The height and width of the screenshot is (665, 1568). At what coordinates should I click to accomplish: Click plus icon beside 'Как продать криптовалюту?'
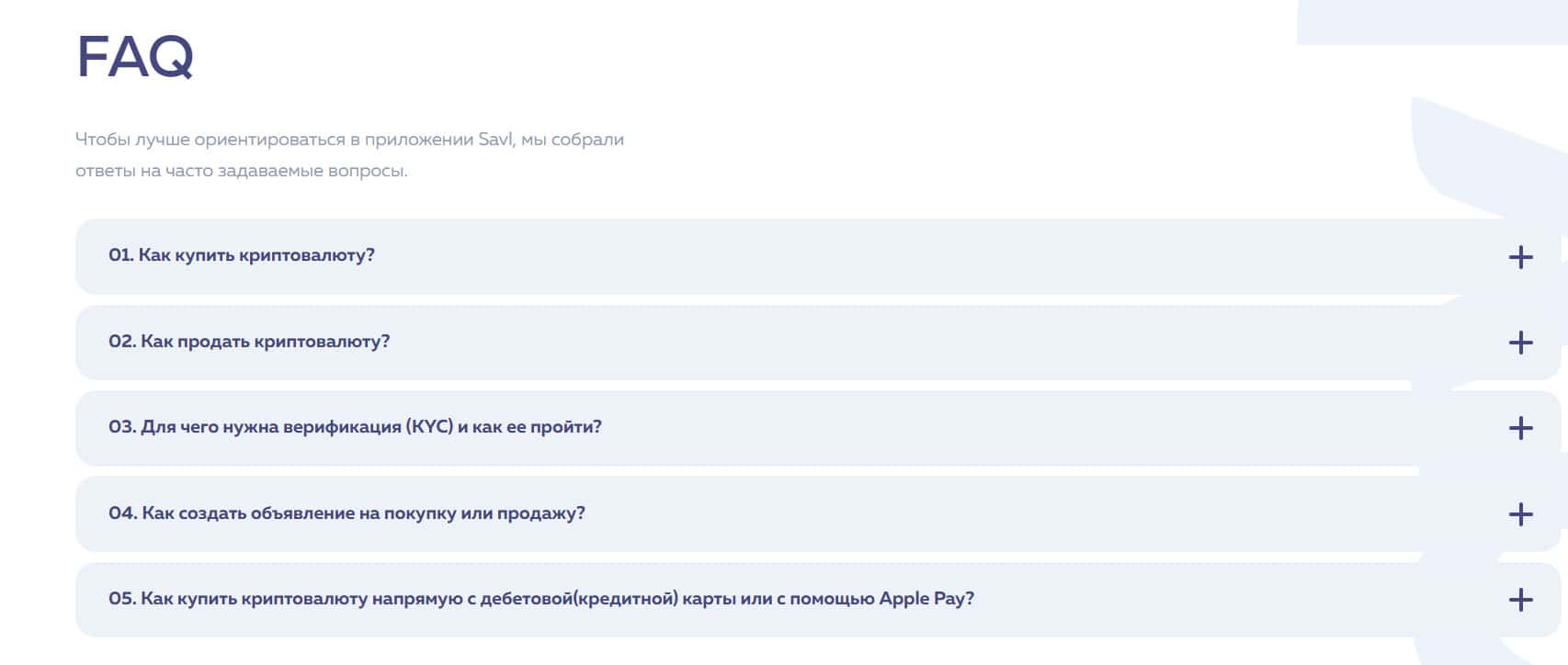click(x=1520, y=343)
